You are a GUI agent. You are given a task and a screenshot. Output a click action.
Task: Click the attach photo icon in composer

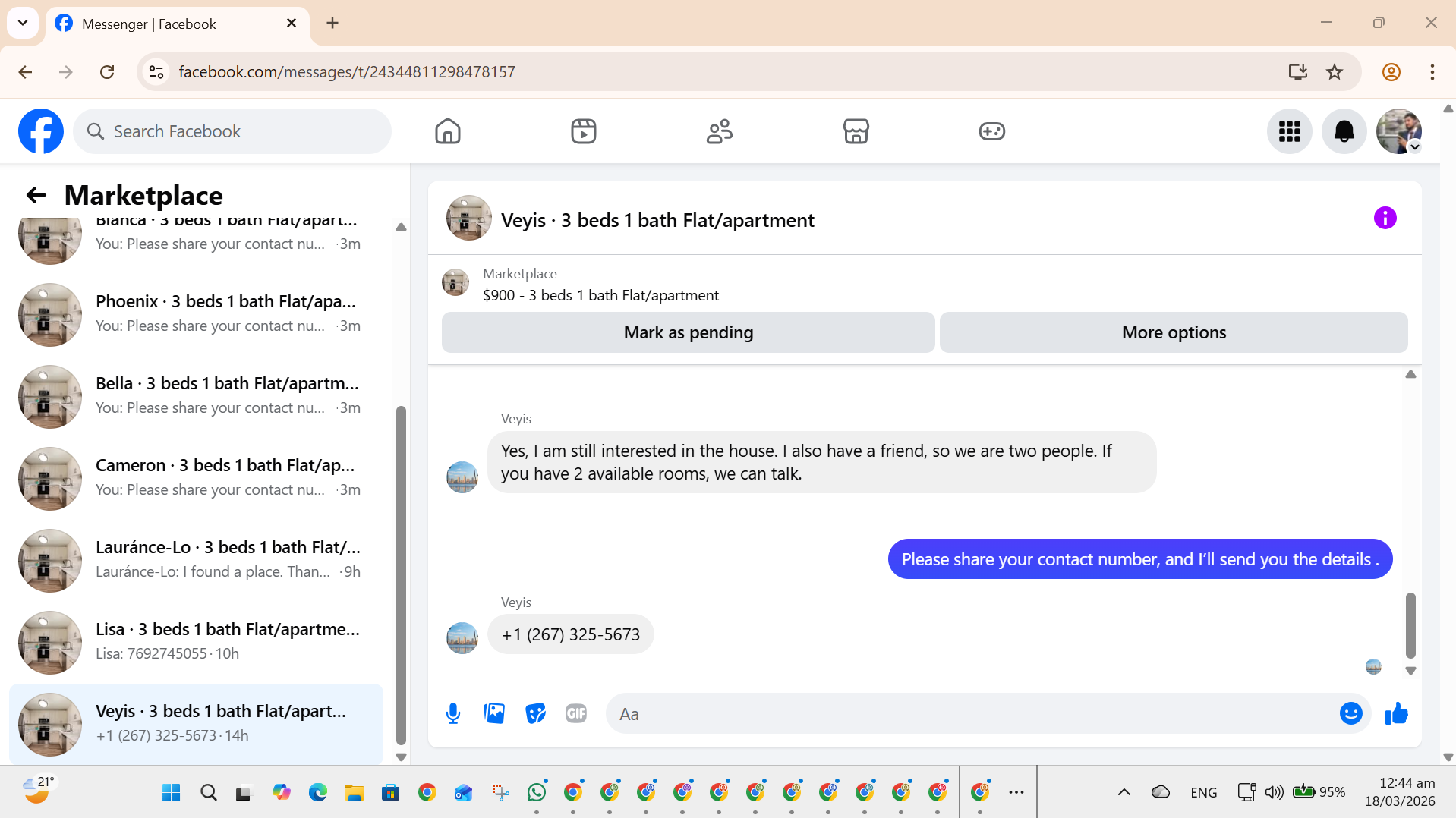point(494,713)
